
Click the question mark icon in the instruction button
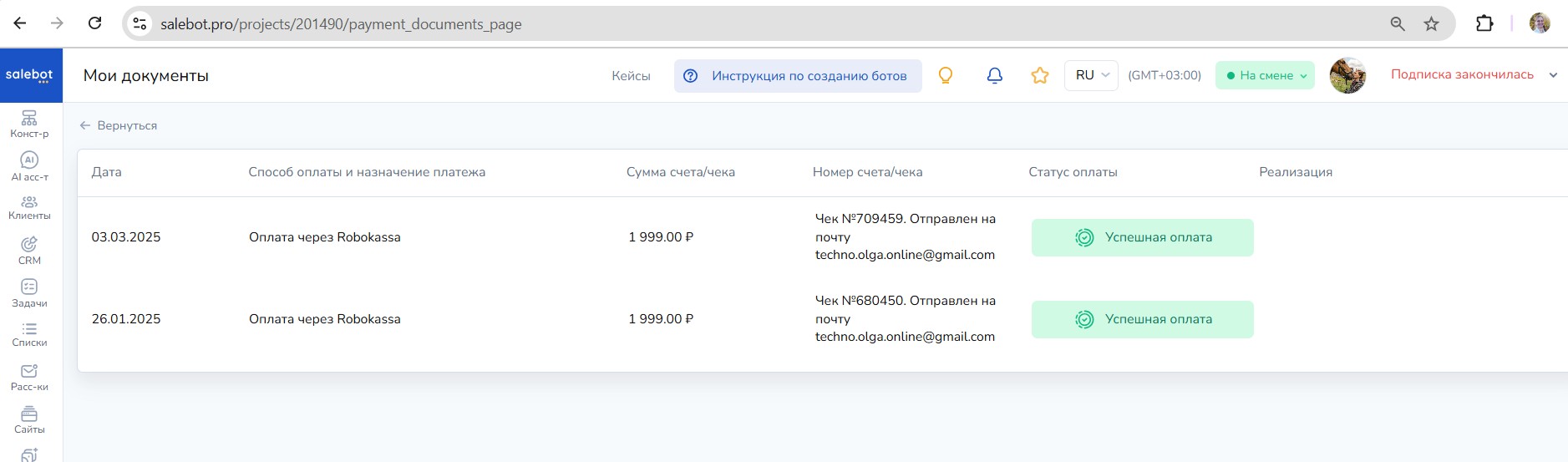[690, 76]
